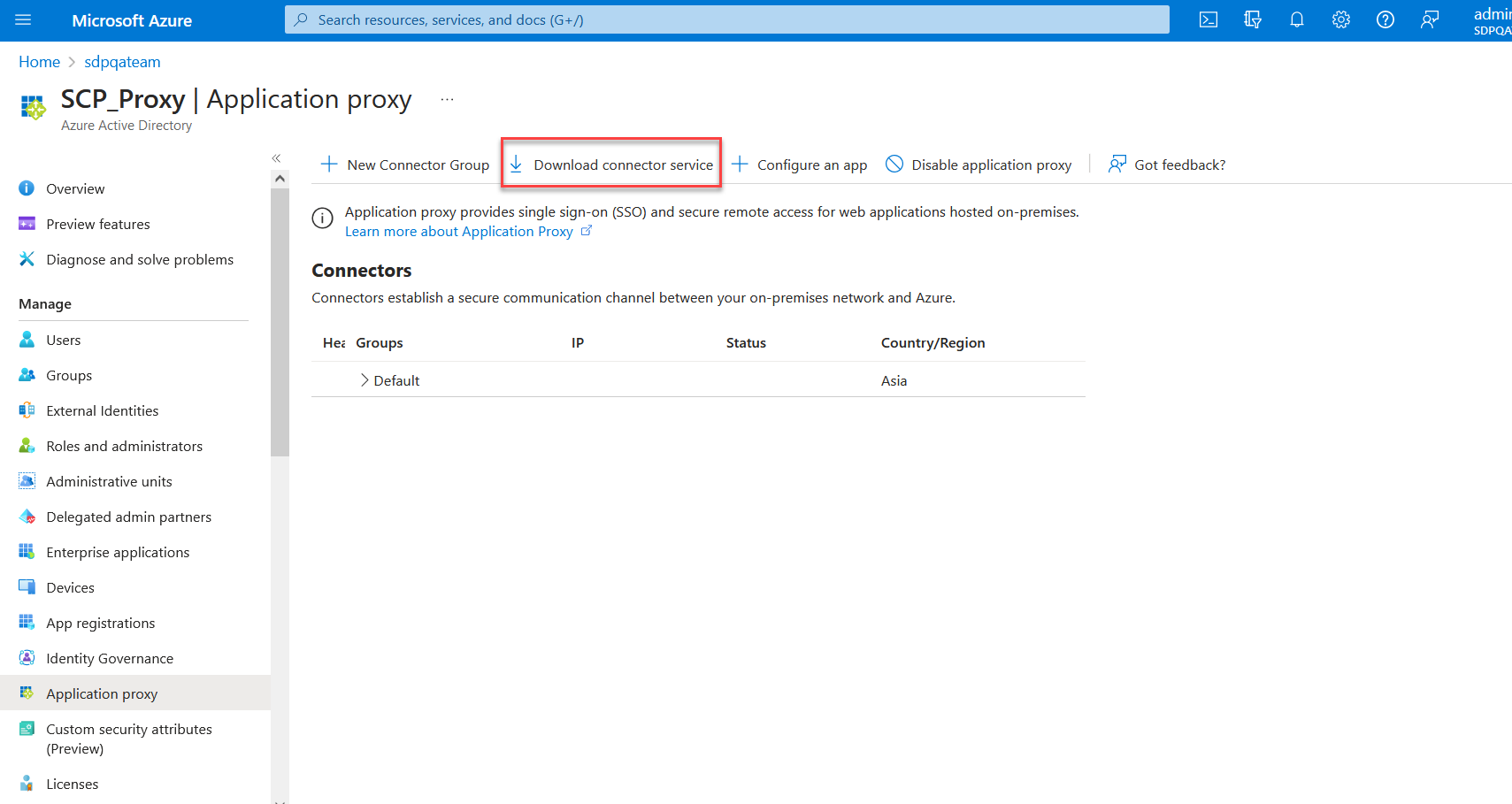This screenshot has width=1512, height=804.
Task: Click the information icon beside proxy description
Action: 323,218
